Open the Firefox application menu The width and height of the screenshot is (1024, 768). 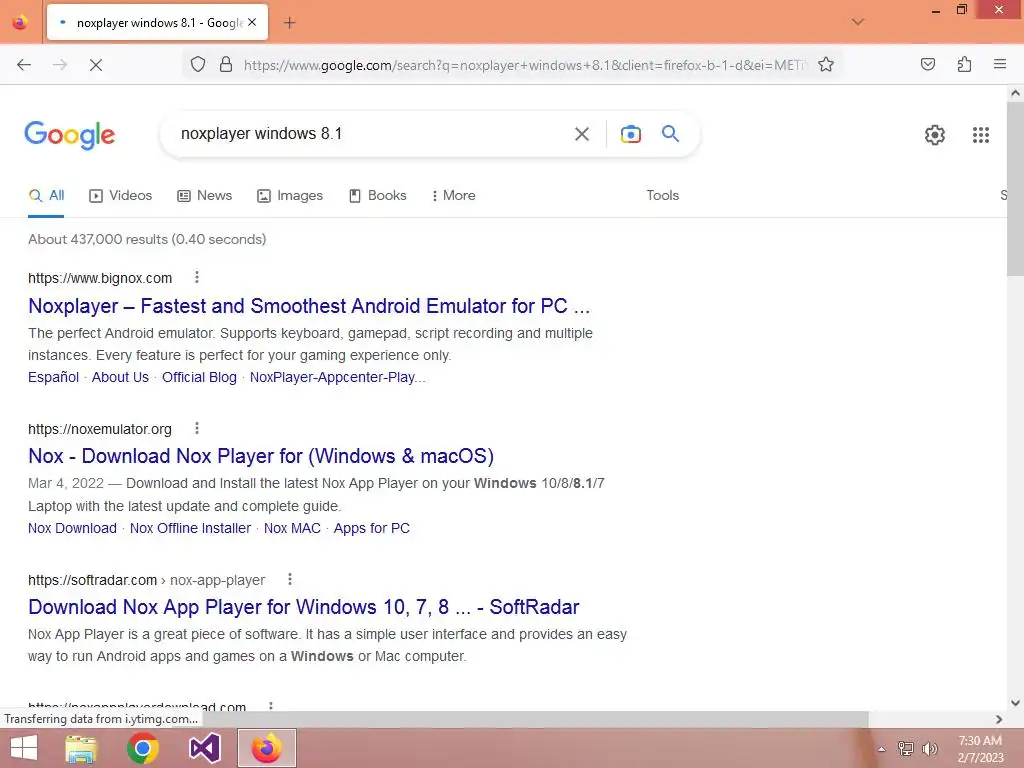1000,64
